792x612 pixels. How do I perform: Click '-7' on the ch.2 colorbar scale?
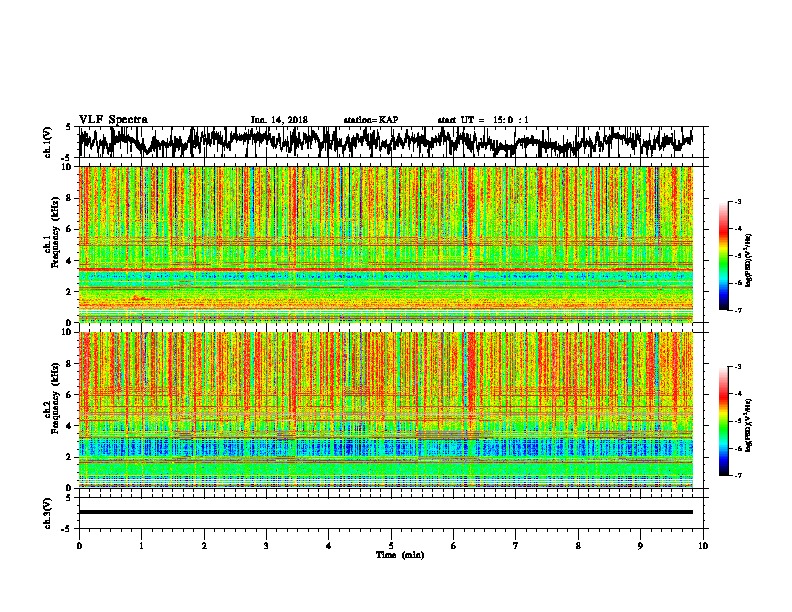click(738, 475)
